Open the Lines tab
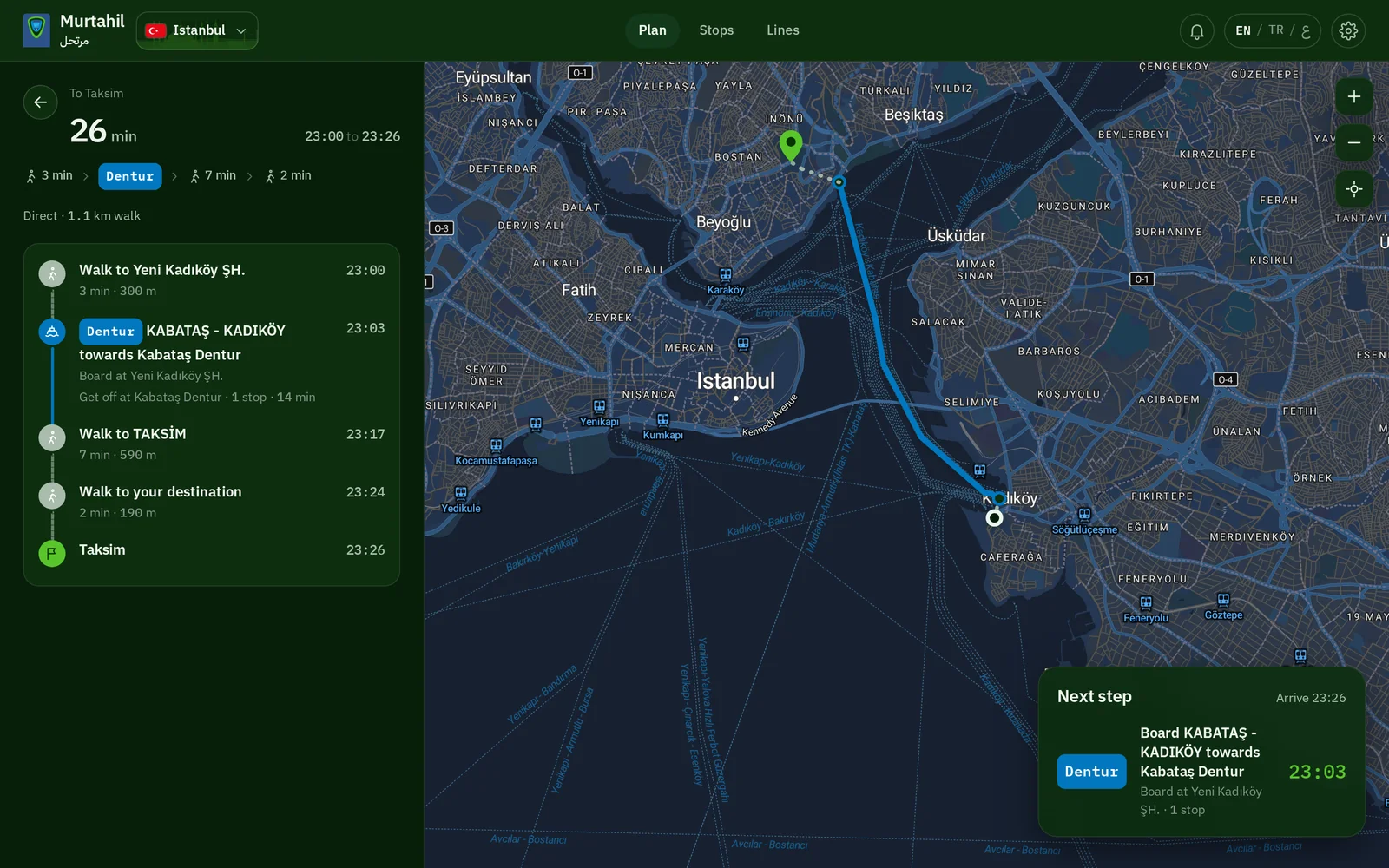 tap(783, 30)
